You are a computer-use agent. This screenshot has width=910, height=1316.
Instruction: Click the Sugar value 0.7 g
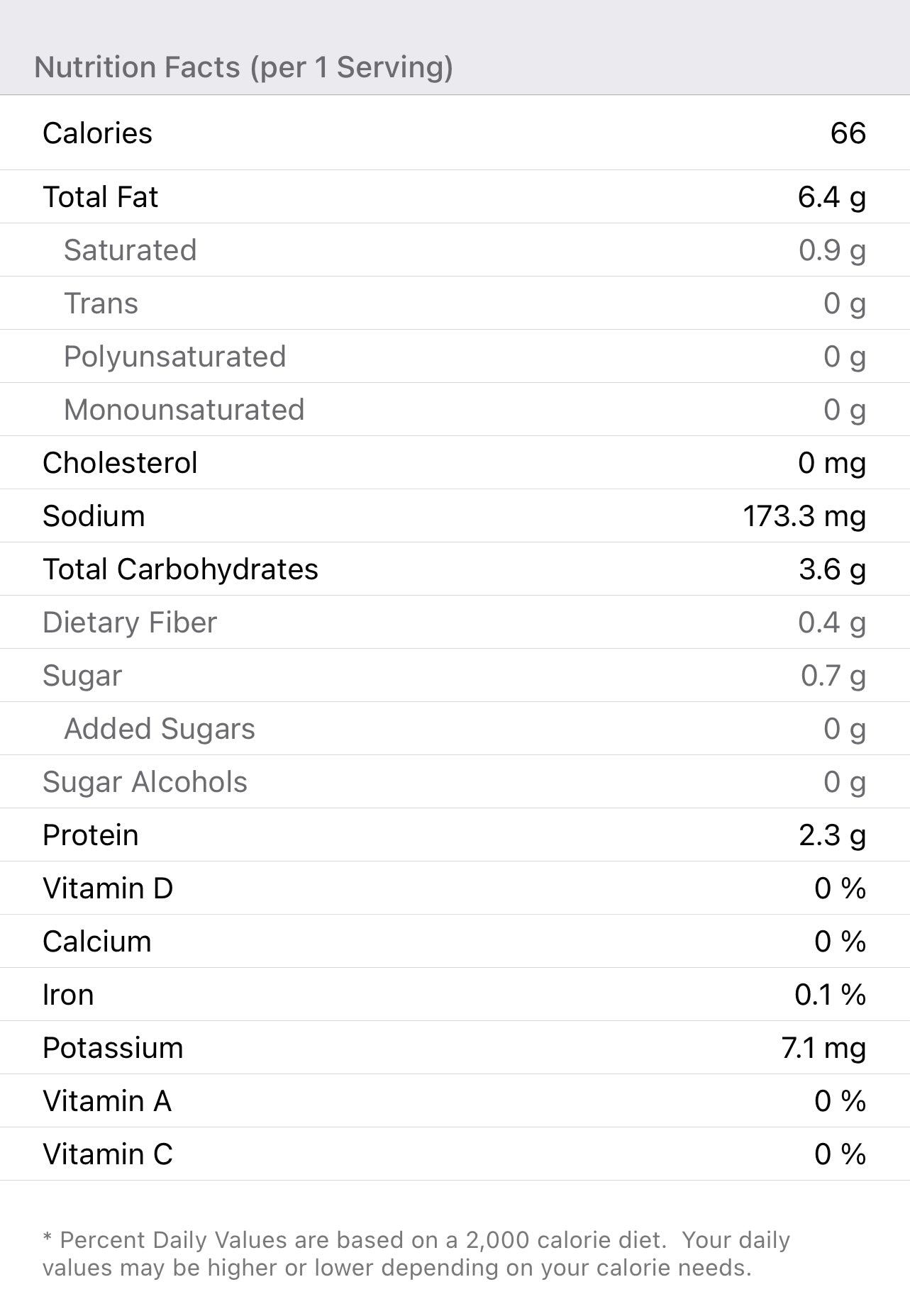point(833,676)
